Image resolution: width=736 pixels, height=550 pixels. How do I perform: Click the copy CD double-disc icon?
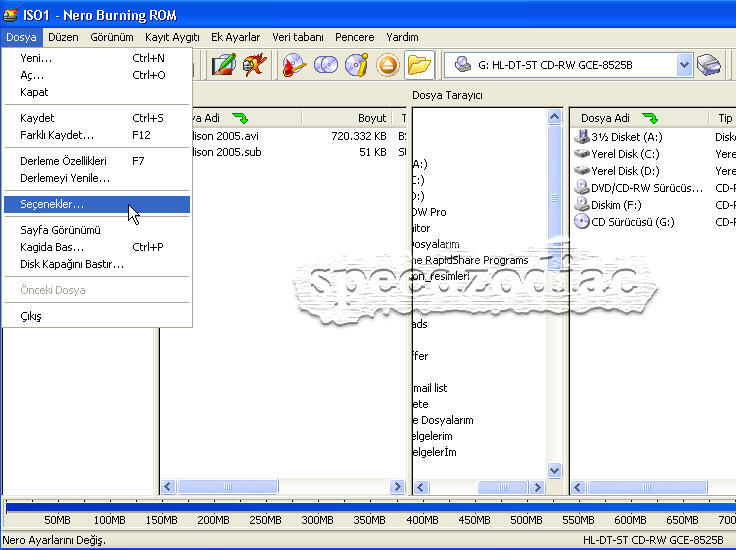coord(326,65)
